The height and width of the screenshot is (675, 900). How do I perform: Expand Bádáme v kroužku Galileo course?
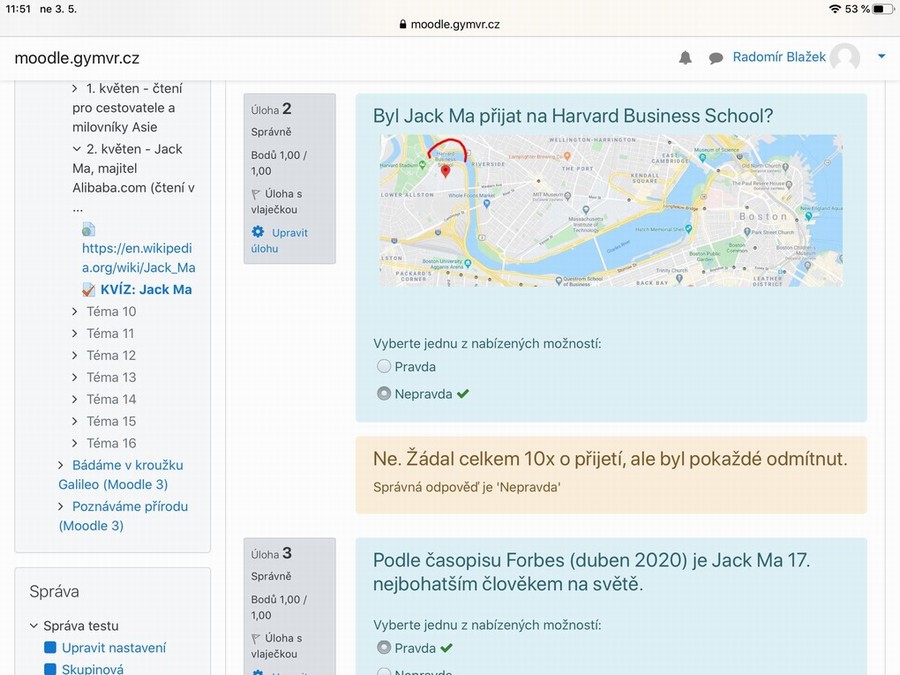tap(61, 465)
